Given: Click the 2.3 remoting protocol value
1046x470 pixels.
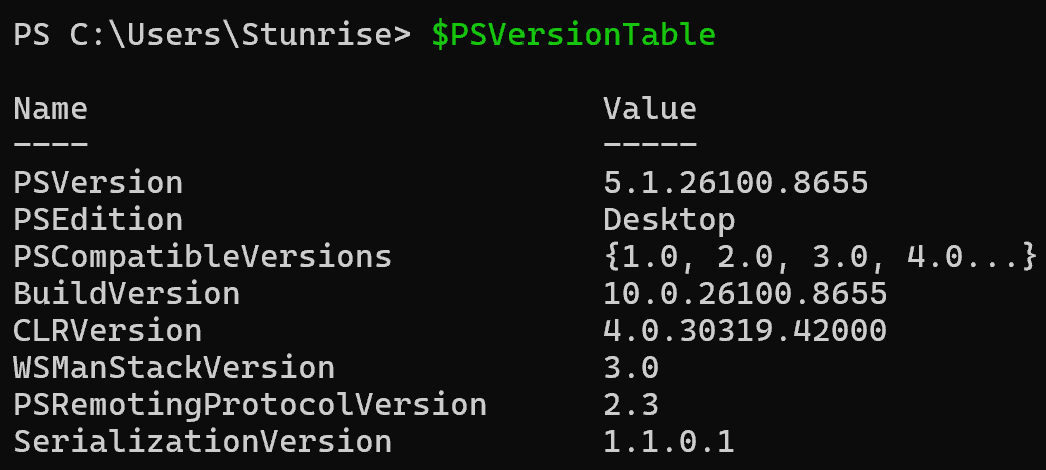Looking at the screenshot, I should tap(631, 405).
